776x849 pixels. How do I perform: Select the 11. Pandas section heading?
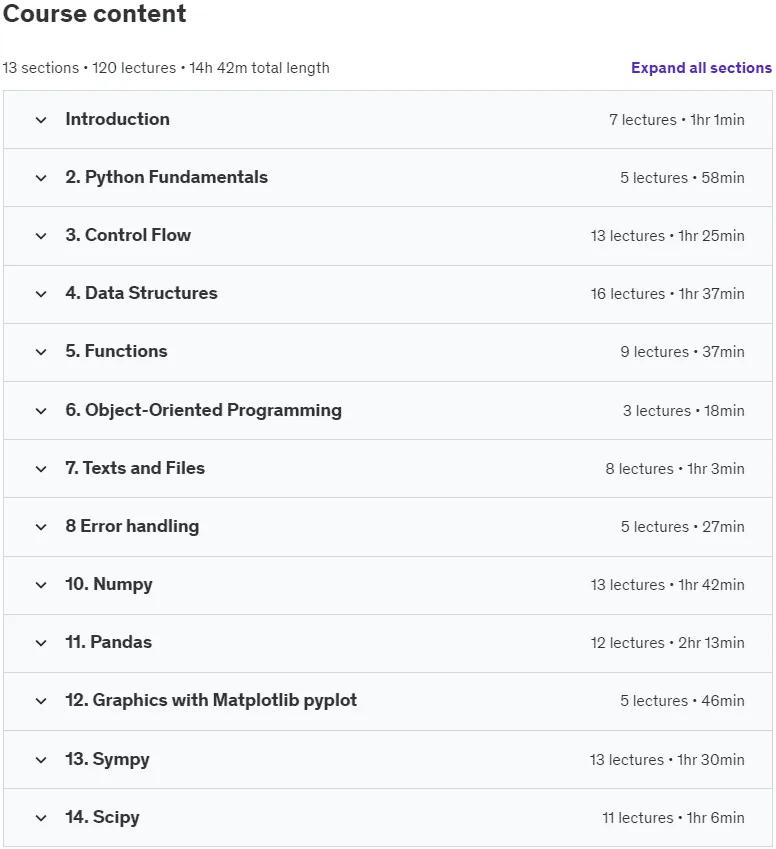click(x=108, y=642)
